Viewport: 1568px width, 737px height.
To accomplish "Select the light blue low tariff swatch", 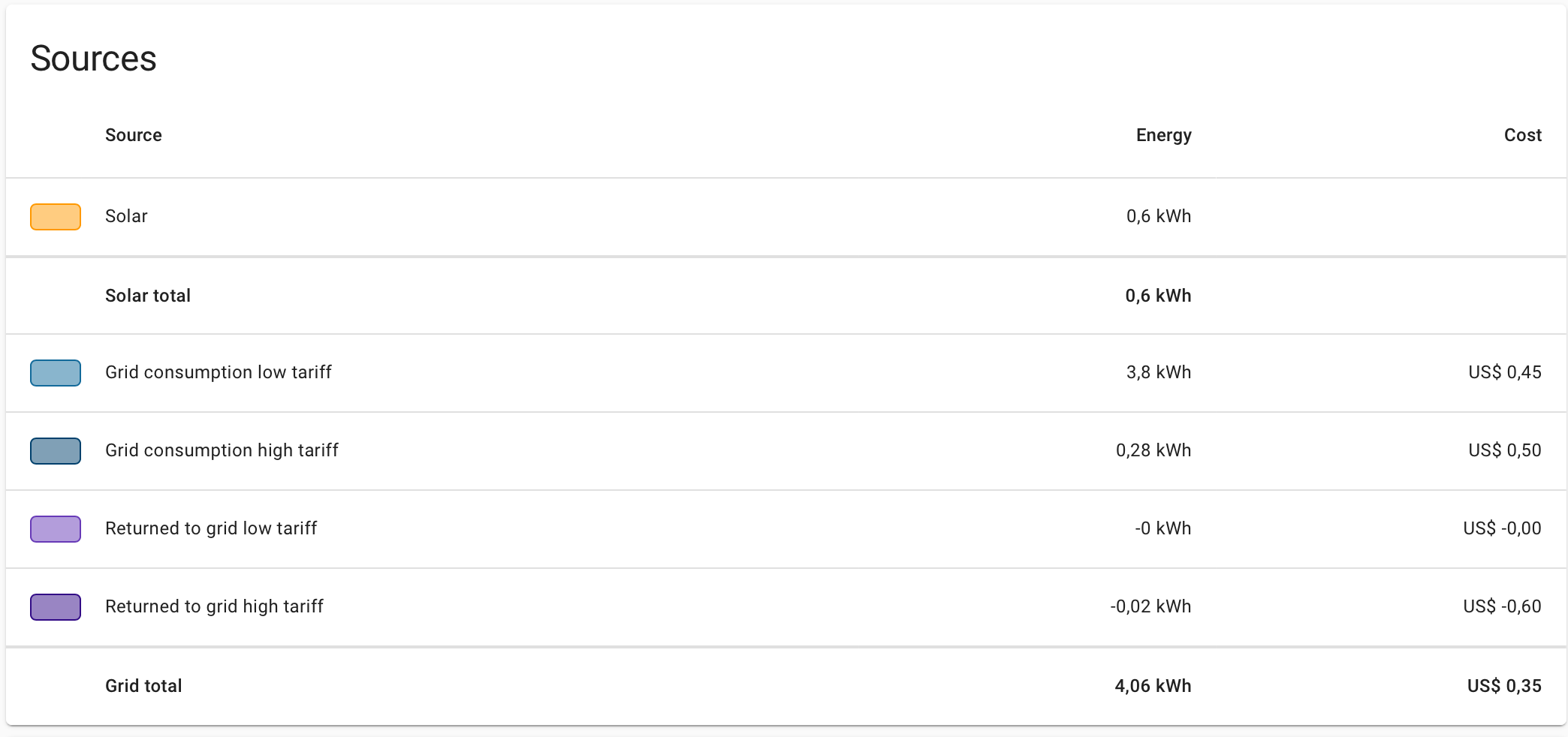I will tap(56, 373).
